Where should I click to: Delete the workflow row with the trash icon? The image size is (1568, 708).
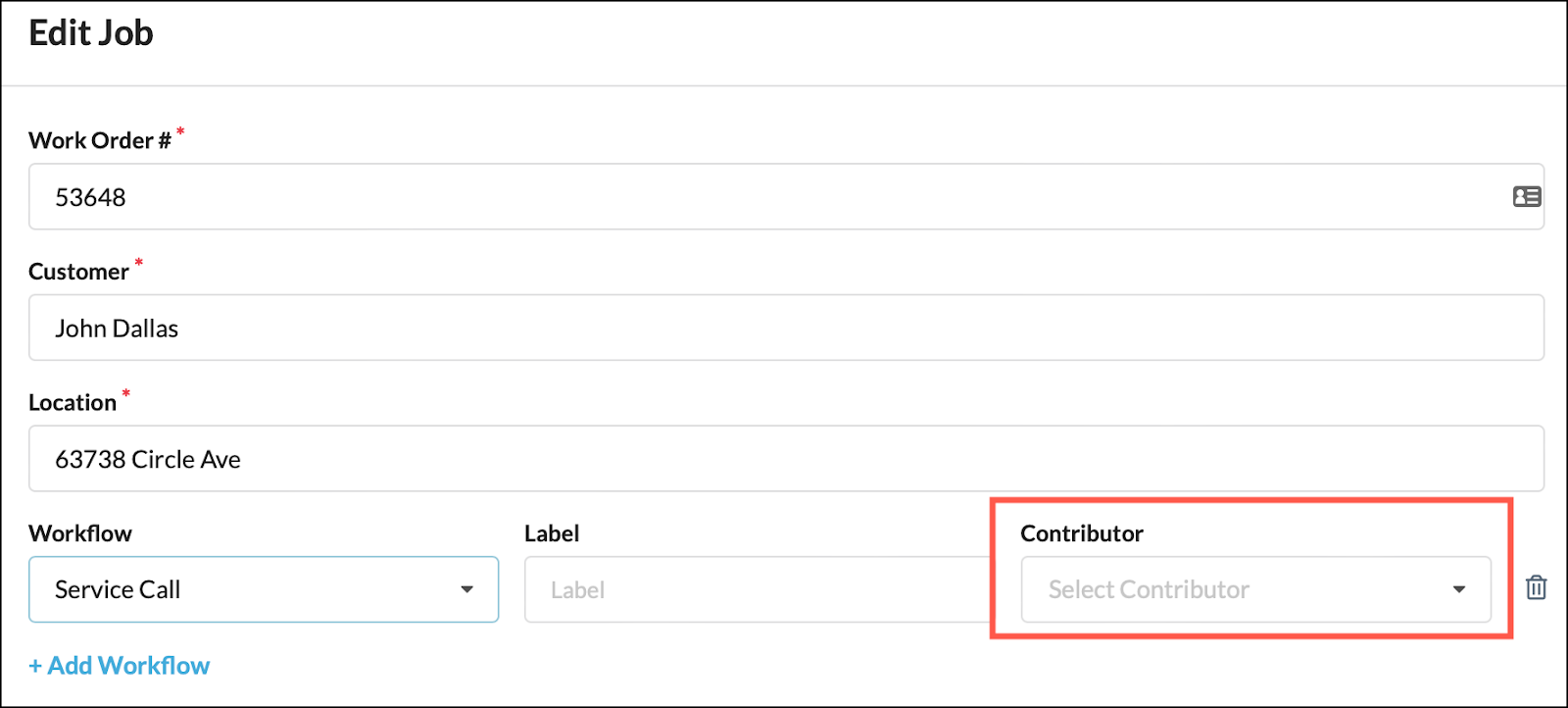1536,587
